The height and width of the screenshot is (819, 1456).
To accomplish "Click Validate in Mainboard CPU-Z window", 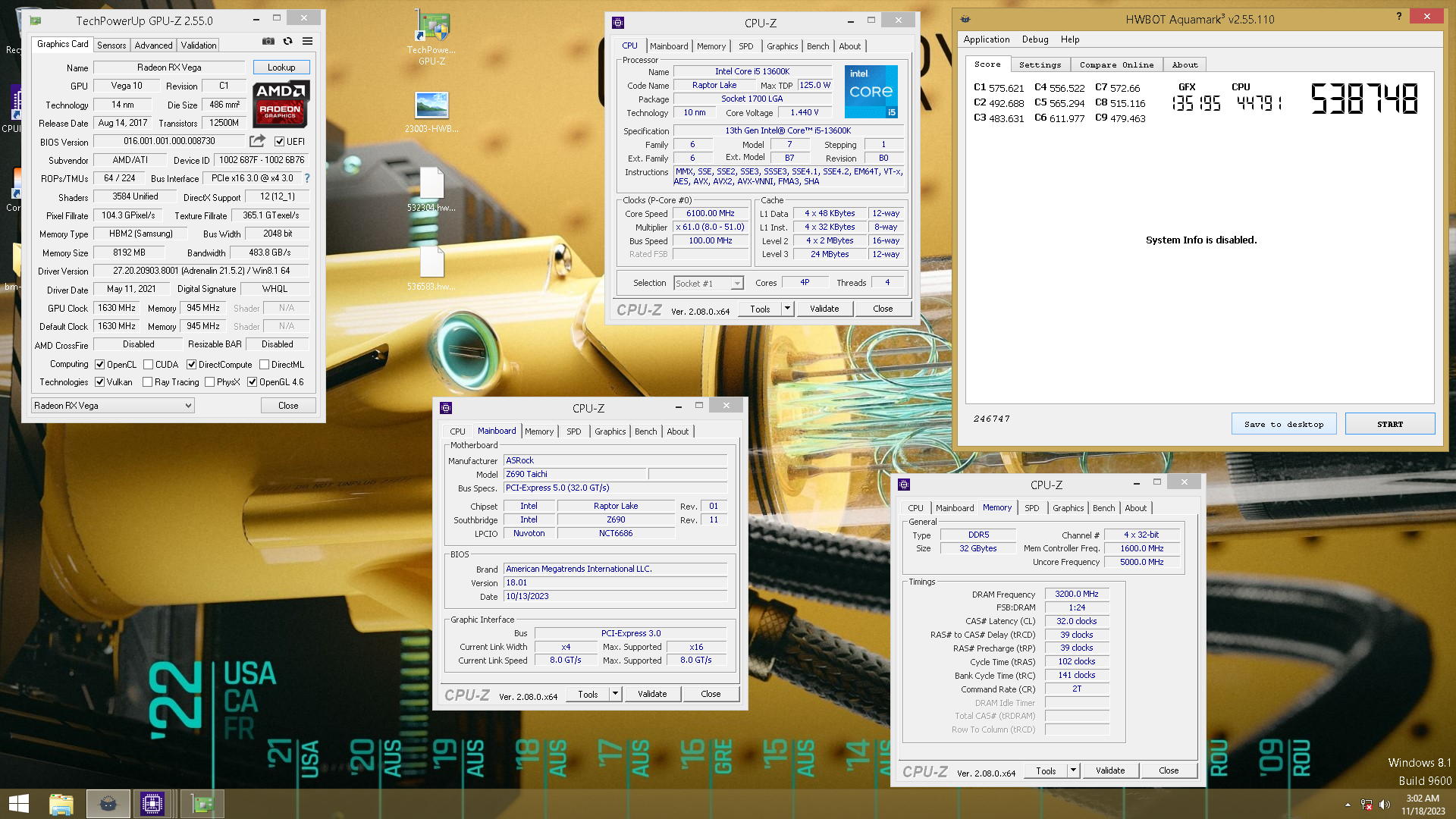I will click(x=651, y=694).
